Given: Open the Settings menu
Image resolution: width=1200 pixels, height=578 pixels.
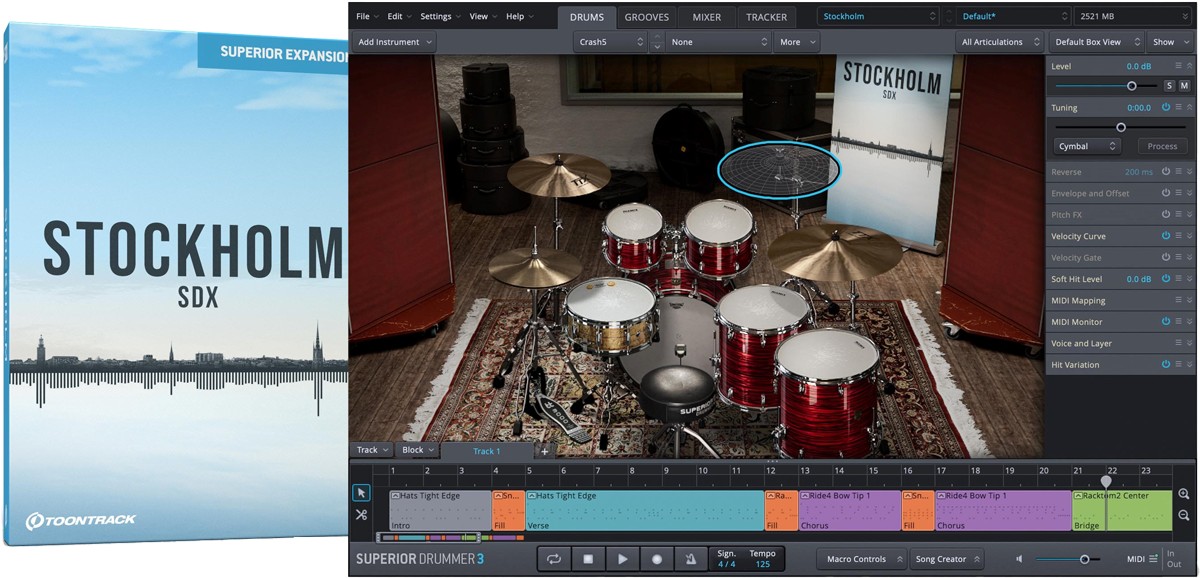Looking at the screenshot, I should tap(440, 17).
